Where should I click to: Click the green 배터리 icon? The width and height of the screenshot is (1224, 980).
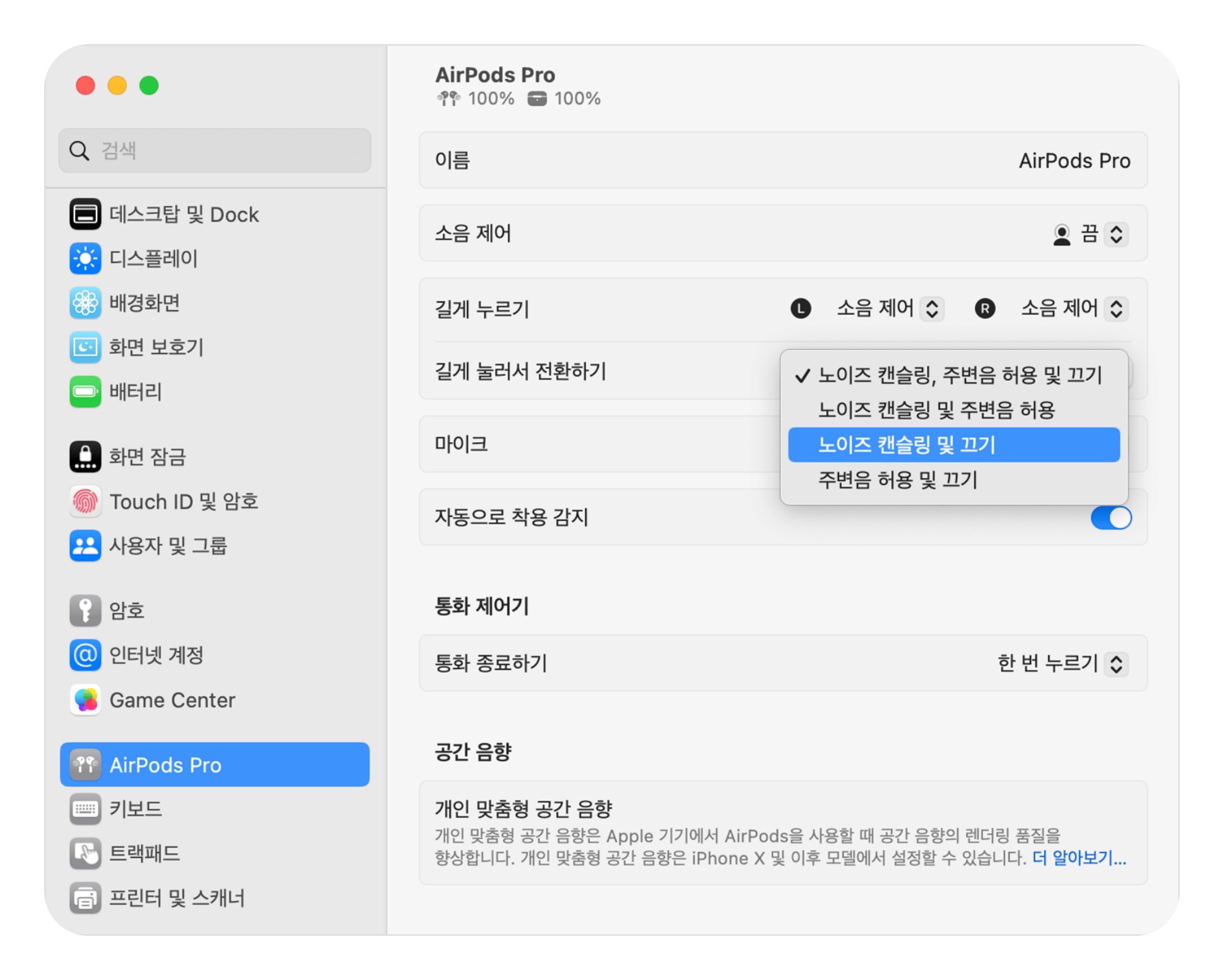click(x=85, y=392)
